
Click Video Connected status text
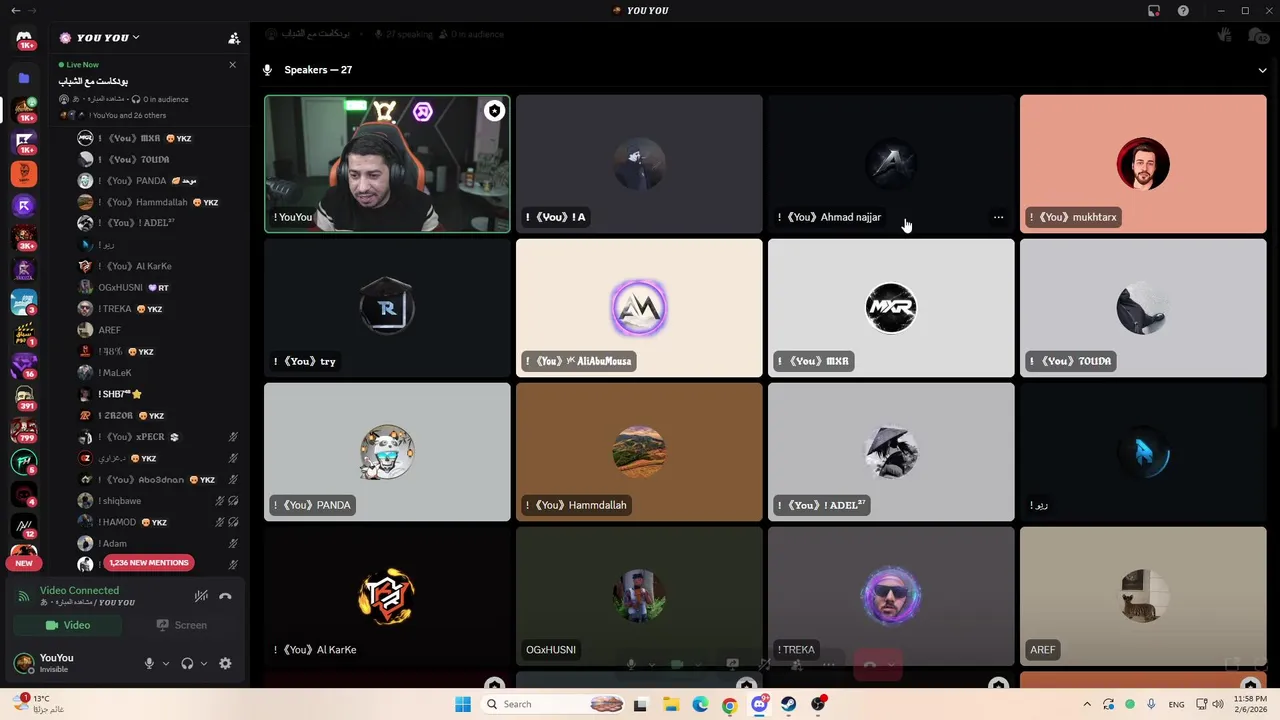click(79, 591)
